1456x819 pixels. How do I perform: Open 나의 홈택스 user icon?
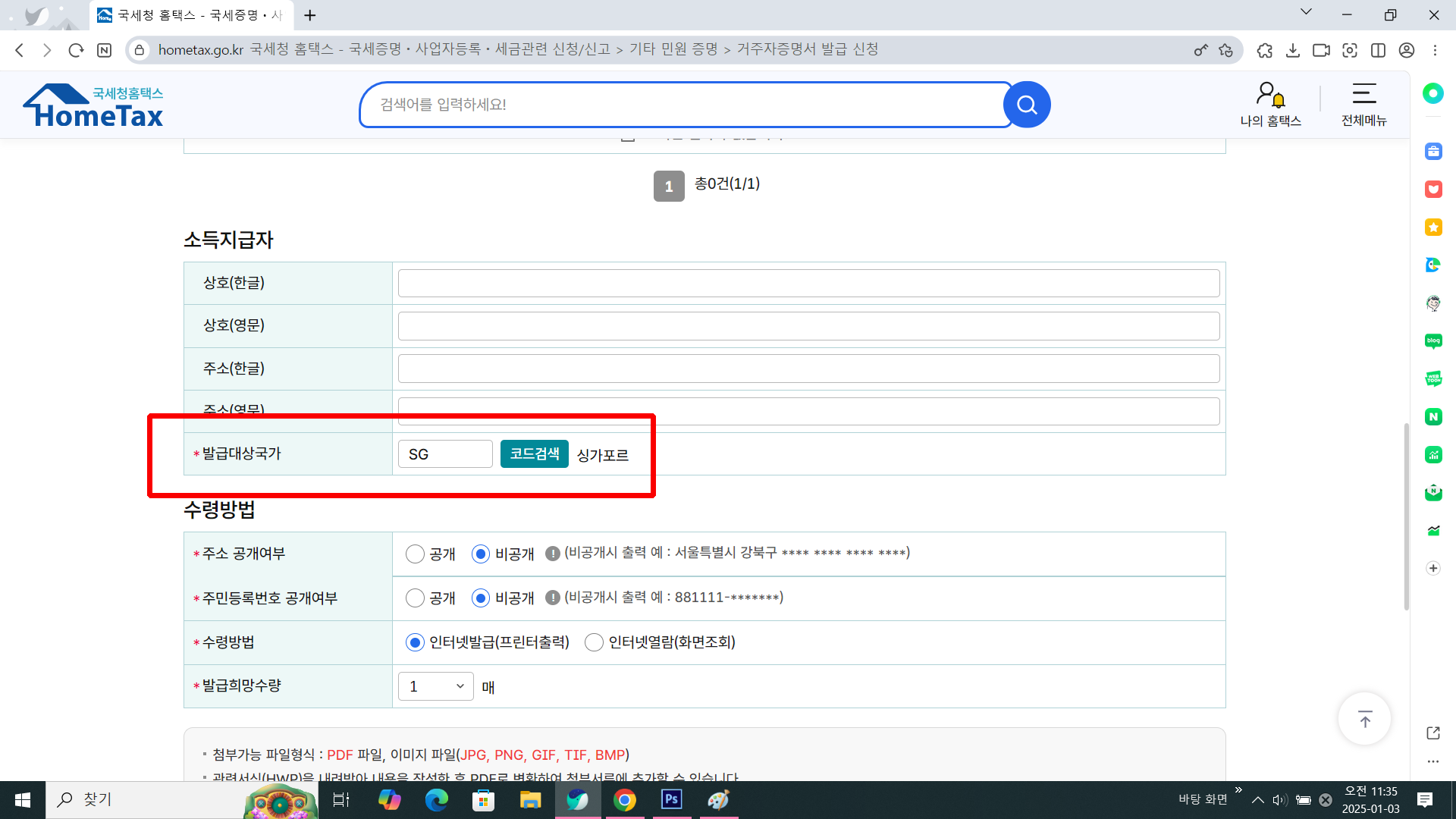click(x=1270, y=96)
